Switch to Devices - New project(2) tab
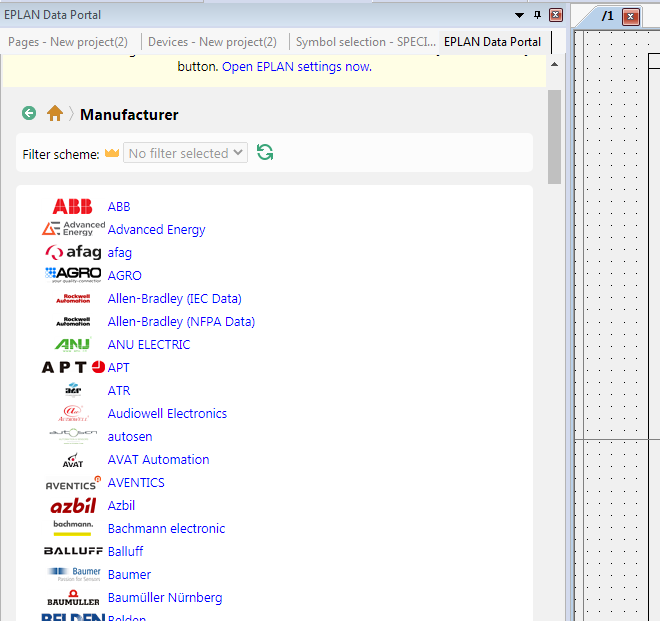 [x=212, y=42]
